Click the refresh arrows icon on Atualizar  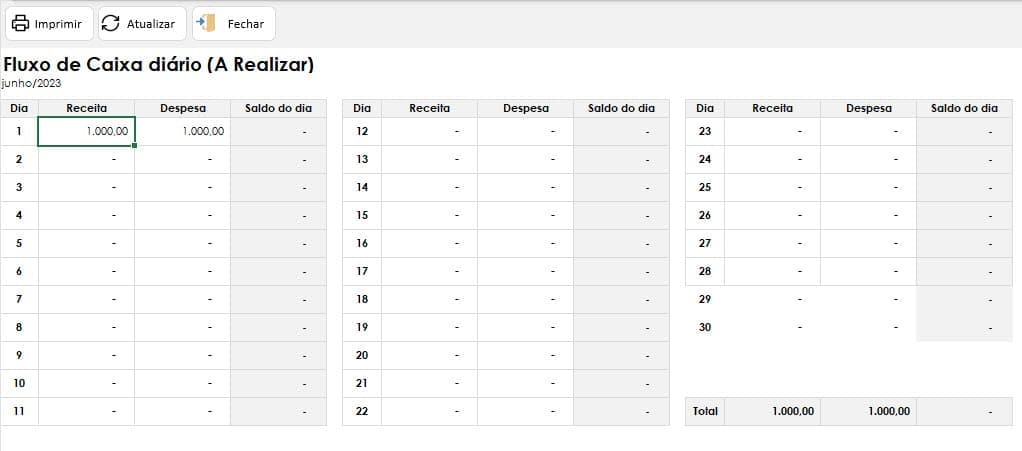click(112, 23)
